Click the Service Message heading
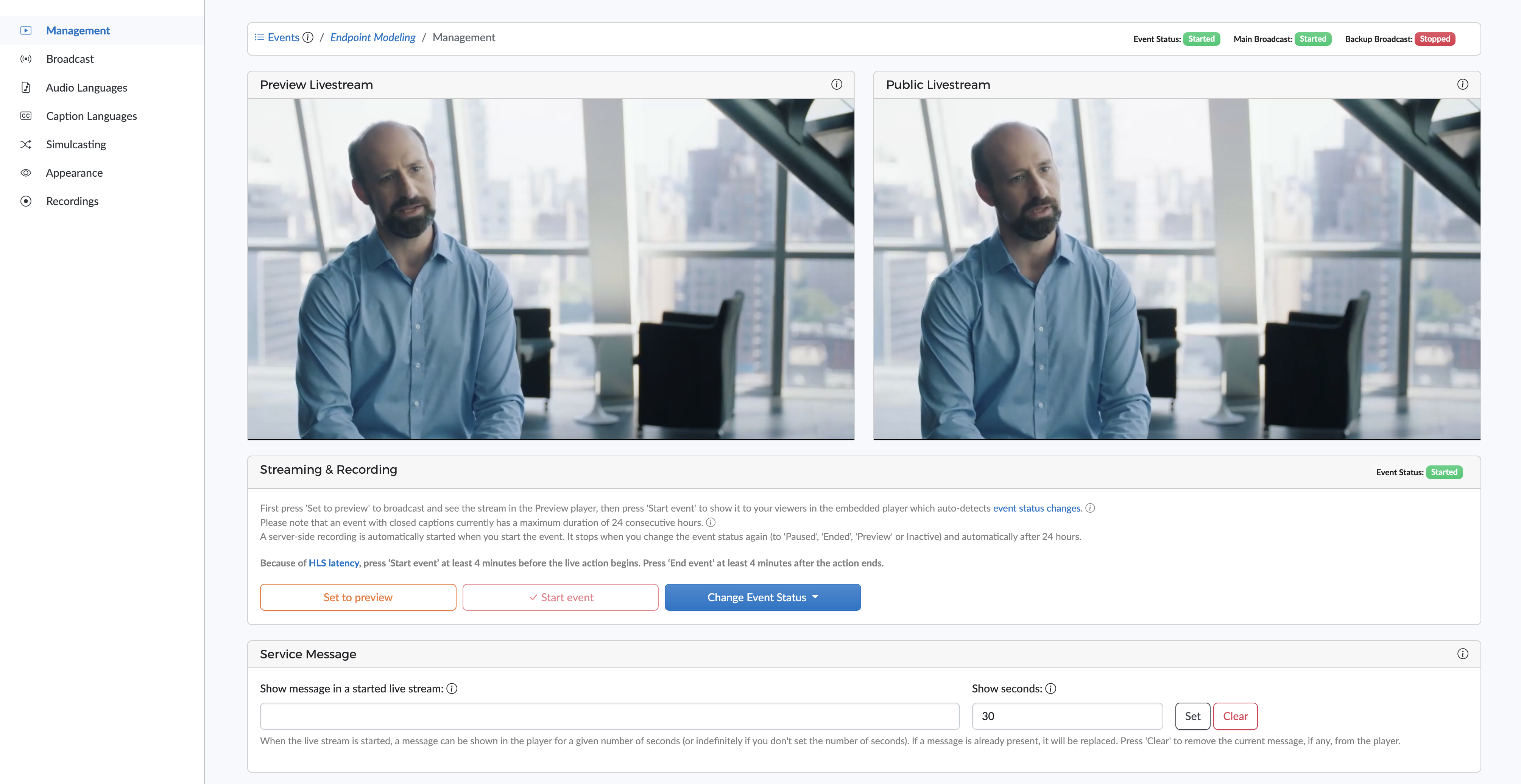 308,654
